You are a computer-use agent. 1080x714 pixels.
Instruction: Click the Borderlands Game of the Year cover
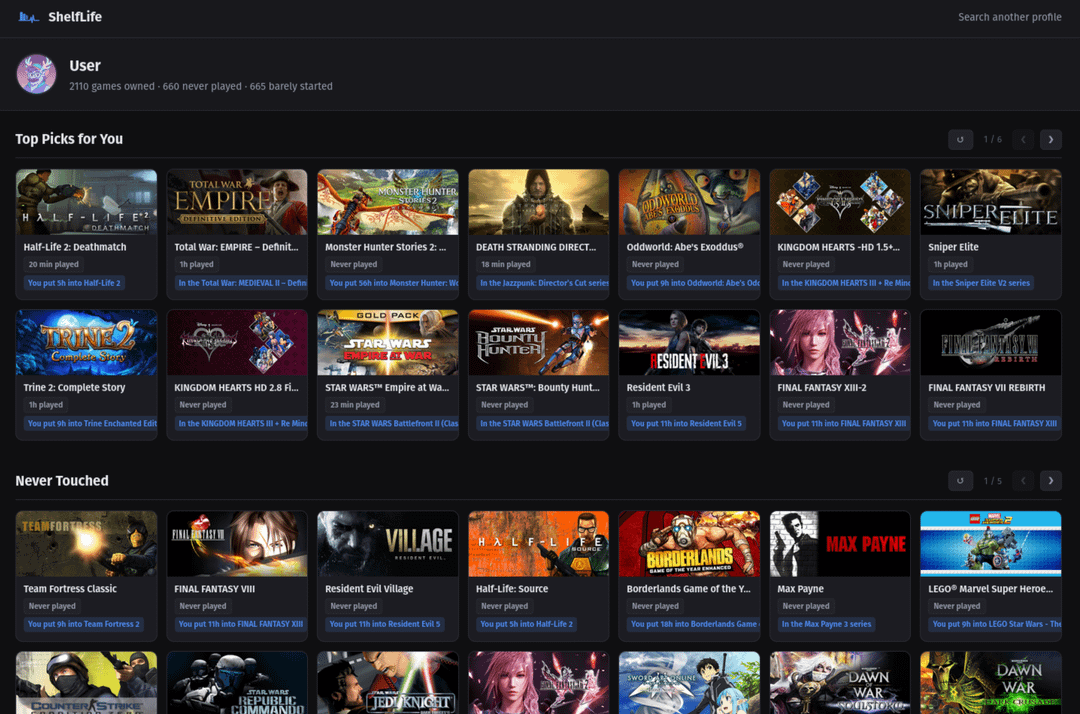point(689,544)
